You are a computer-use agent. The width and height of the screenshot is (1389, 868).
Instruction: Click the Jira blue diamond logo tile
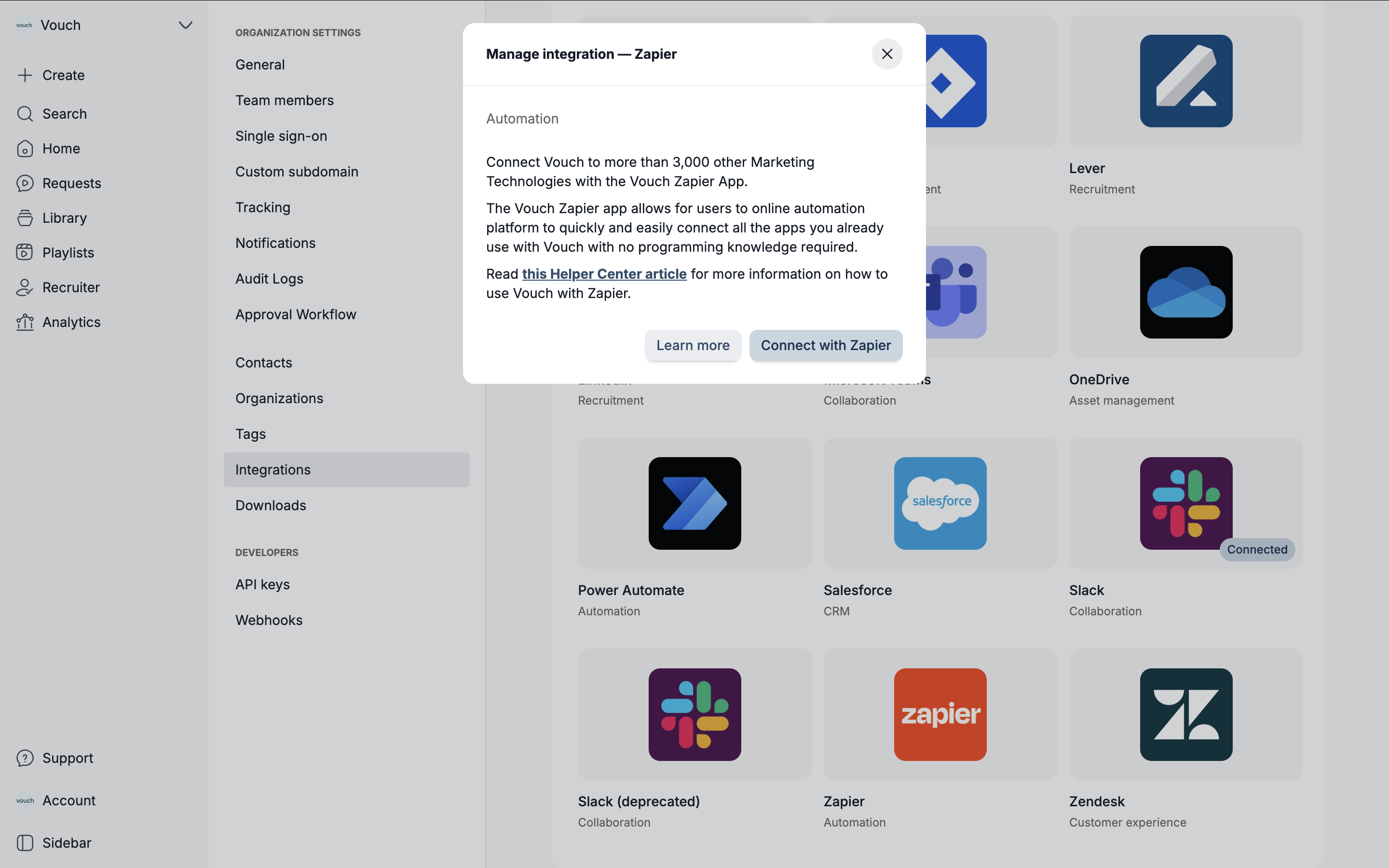point(956,81)
